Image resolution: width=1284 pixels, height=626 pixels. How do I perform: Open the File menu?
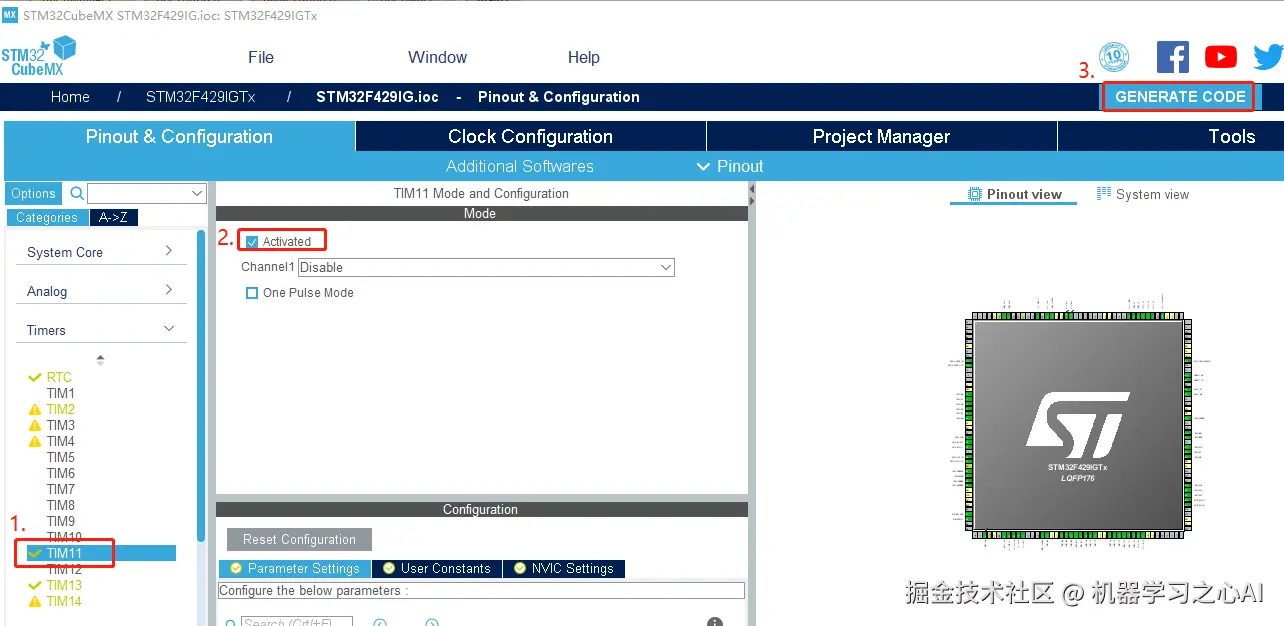click(261, 57)
